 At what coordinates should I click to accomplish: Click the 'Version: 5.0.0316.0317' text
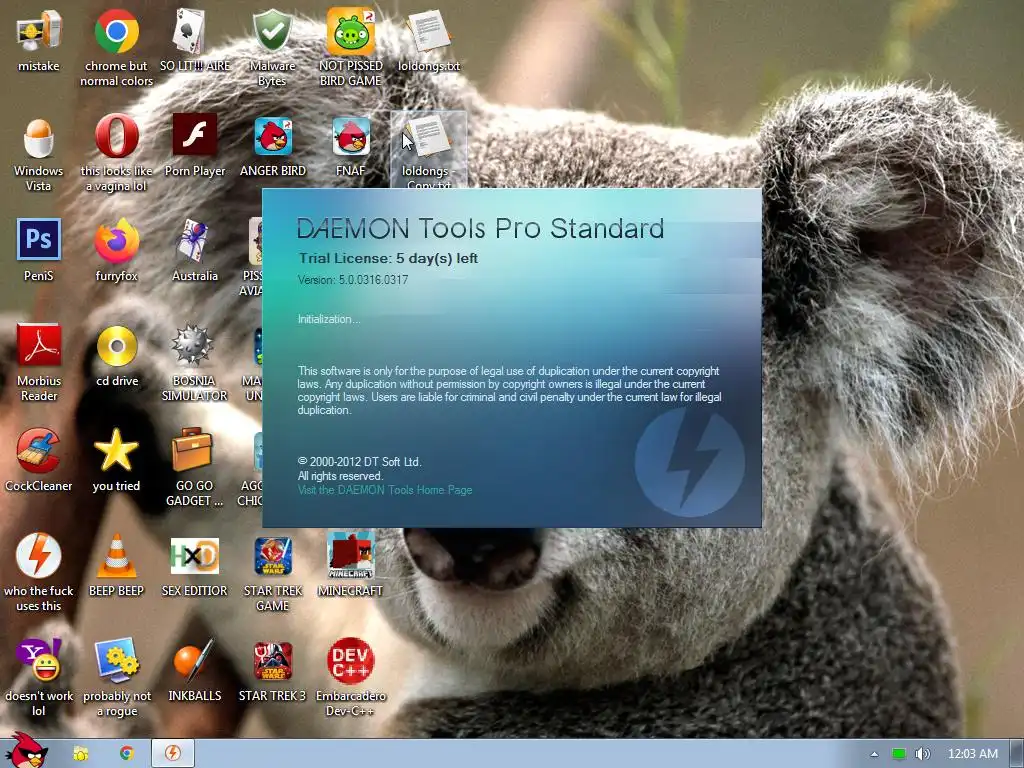353,280
